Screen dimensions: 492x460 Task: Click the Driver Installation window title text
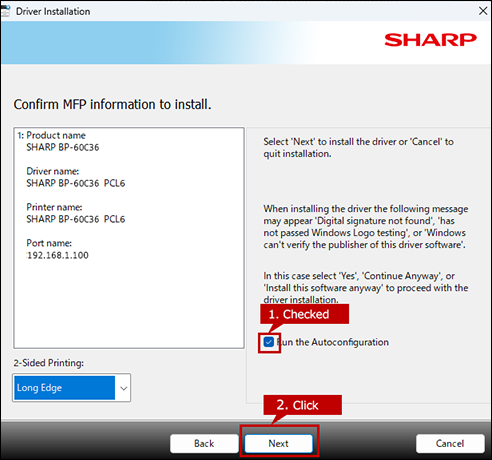53,11
